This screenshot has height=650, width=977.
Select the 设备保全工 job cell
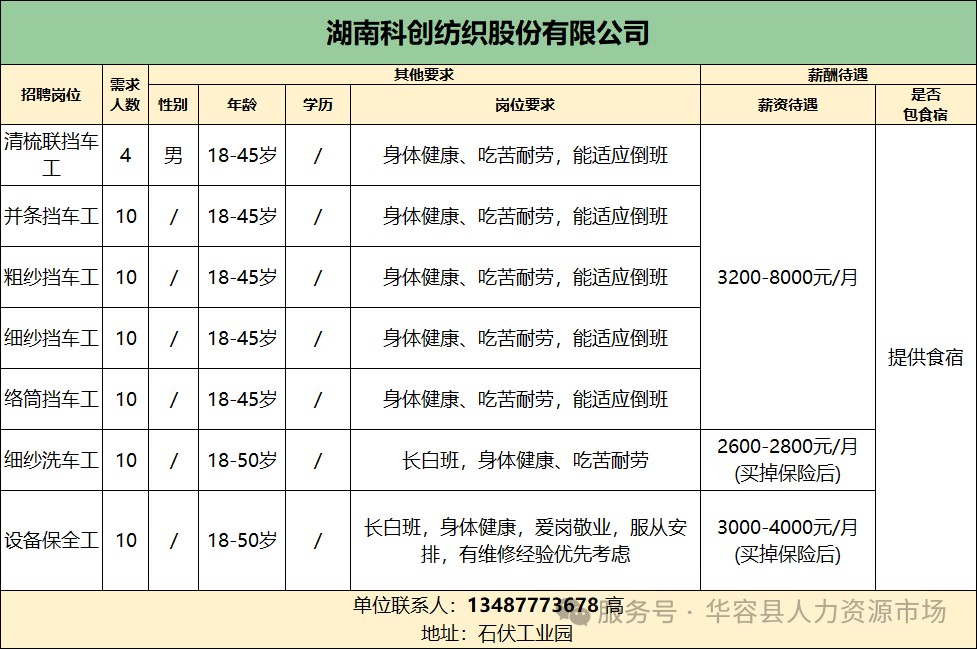[51, 540]
